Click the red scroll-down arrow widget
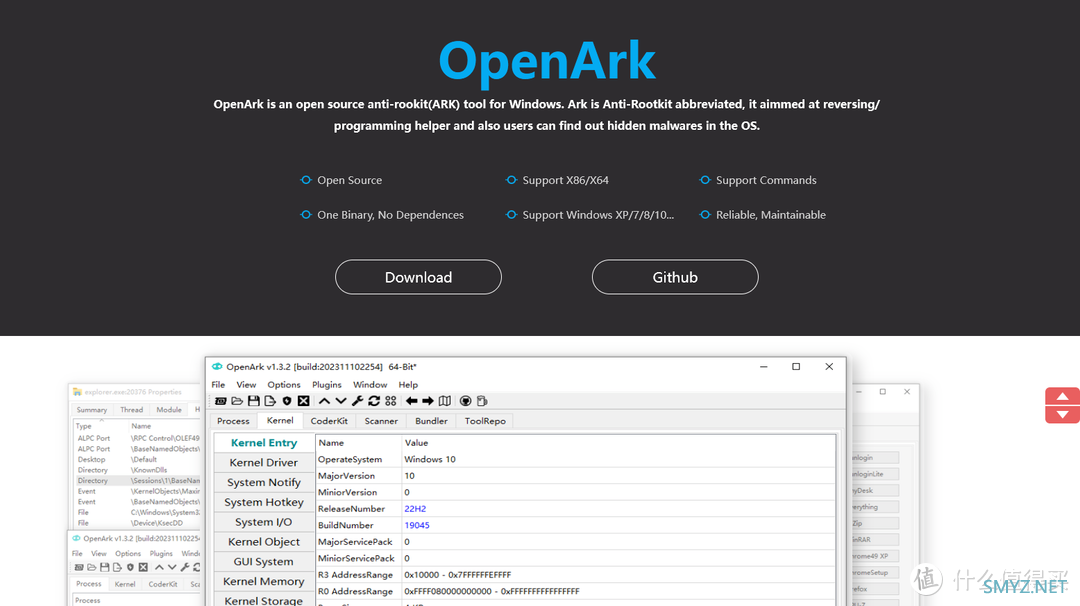The image size is (1080, 606). (1063, 415)
